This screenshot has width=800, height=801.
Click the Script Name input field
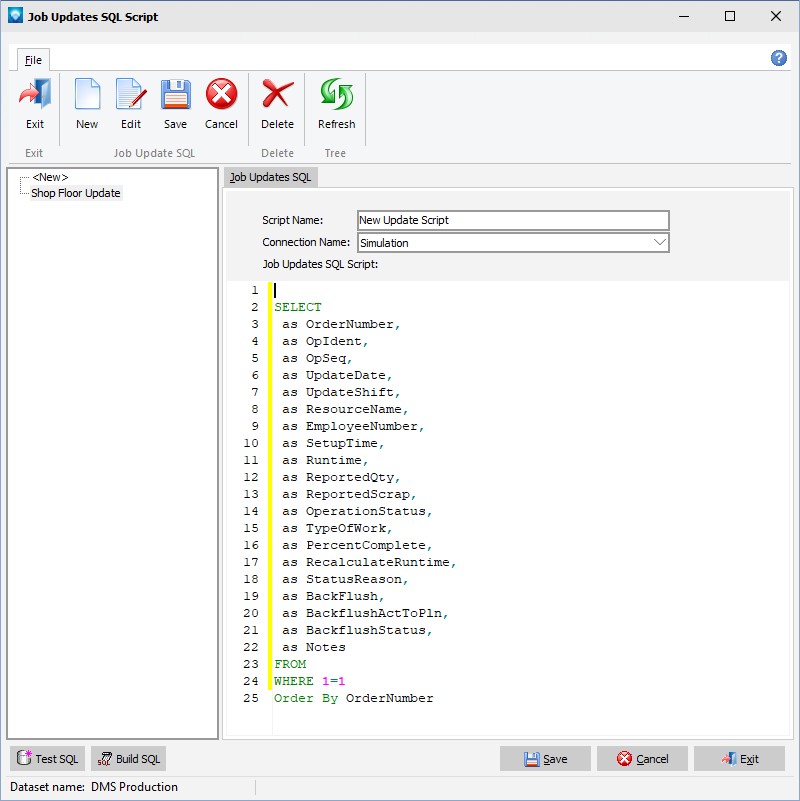pyautogui.click(x=513, y=220)
